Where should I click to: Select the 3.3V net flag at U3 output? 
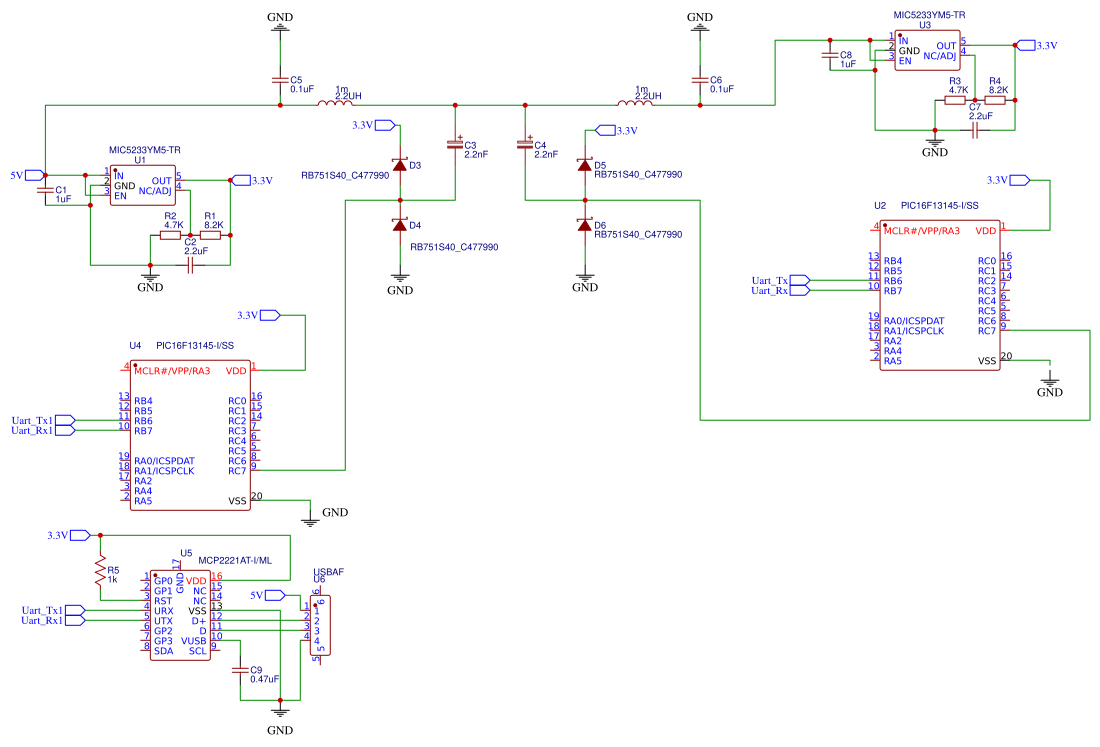tap(1026, 45)
